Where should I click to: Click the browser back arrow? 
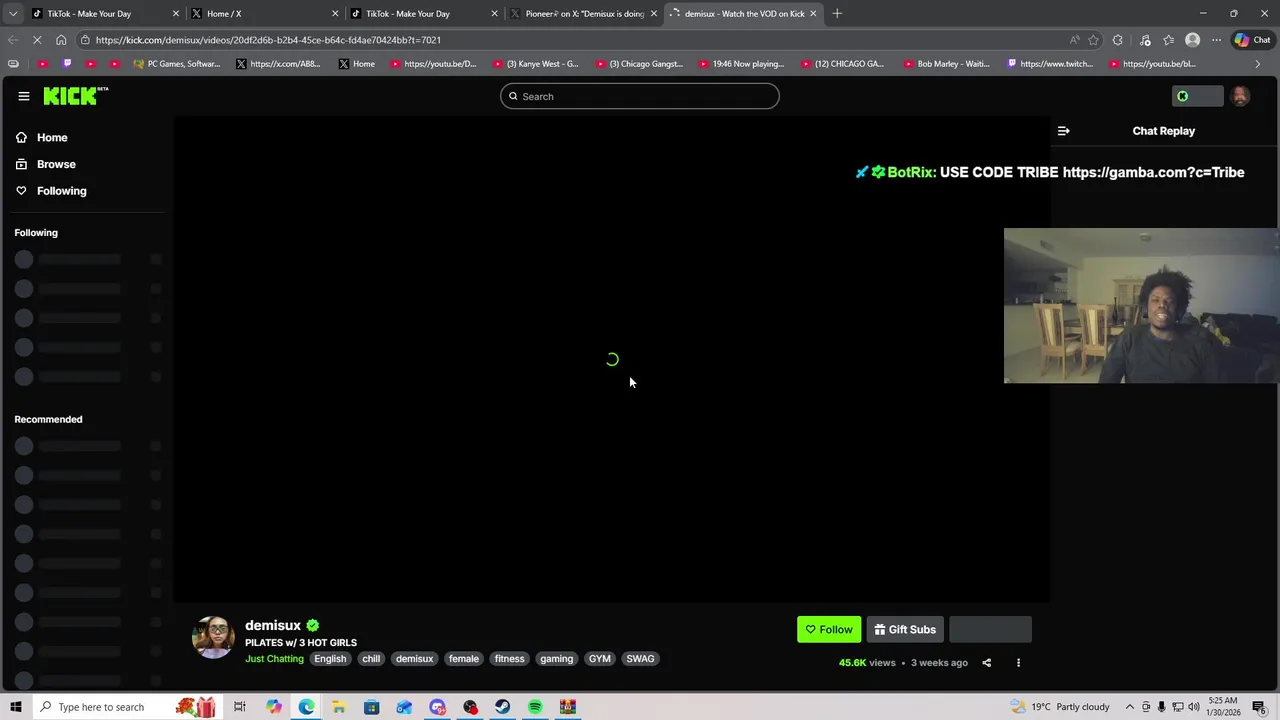tap(12, 40)
